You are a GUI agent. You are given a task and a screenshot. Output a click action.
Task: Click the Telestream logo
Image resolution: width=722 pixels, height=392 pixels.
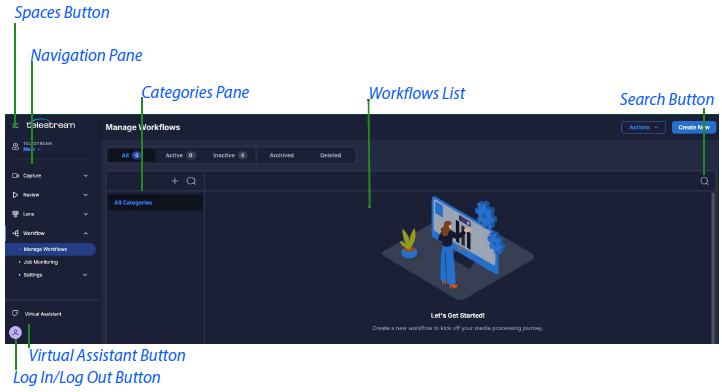(x=51, y=124)
